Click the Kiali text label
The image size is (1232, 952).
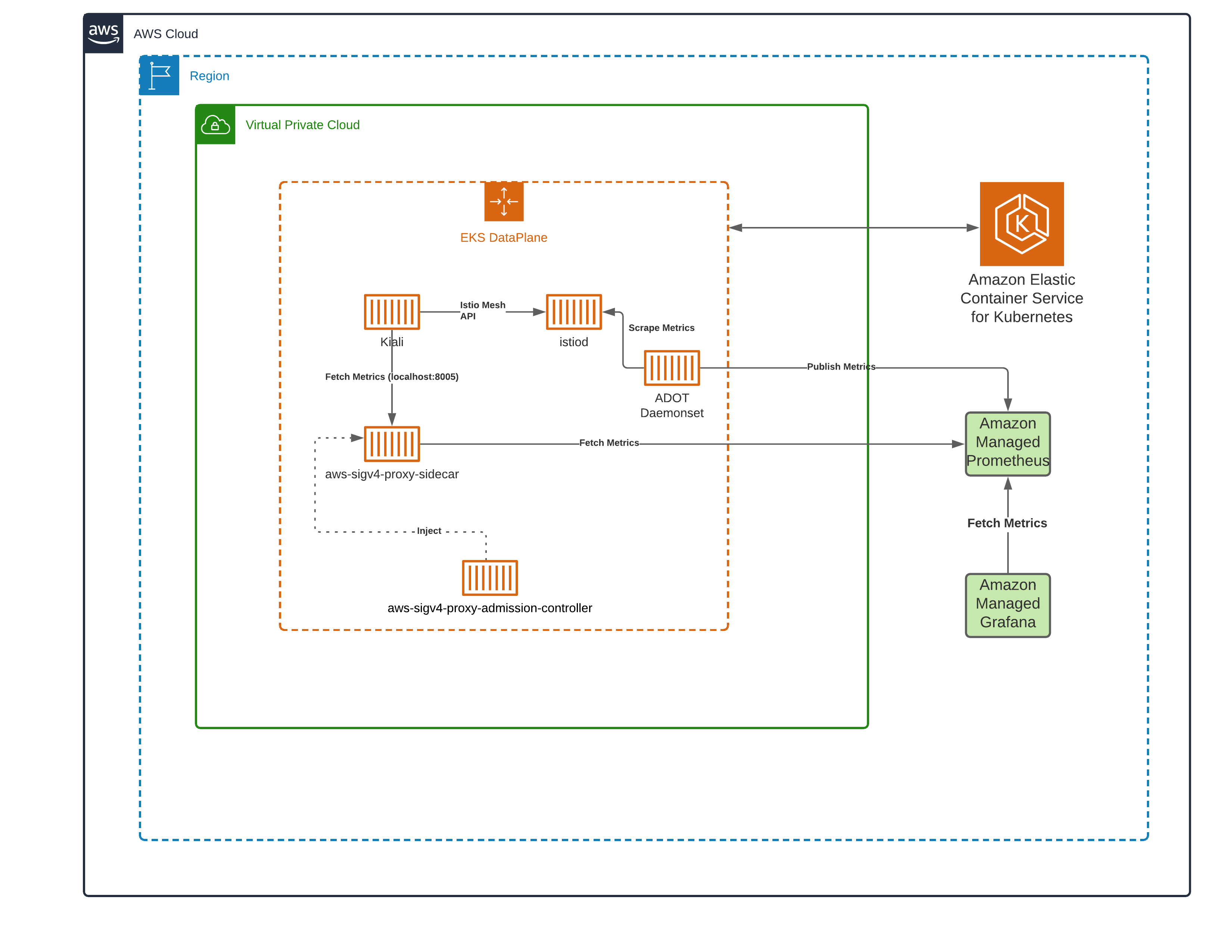[x=392, y=342]
